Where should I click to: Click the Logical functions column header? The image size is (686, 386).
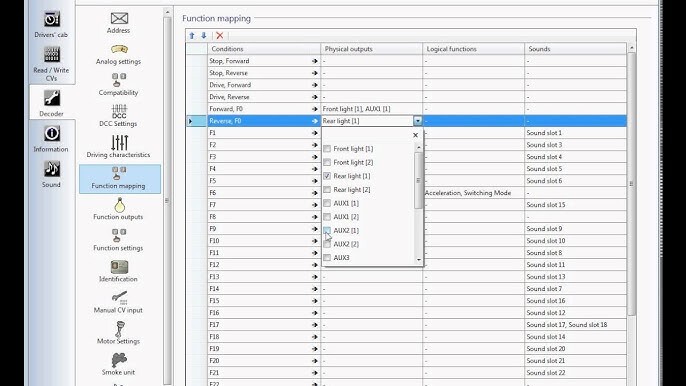pos(473,49)
